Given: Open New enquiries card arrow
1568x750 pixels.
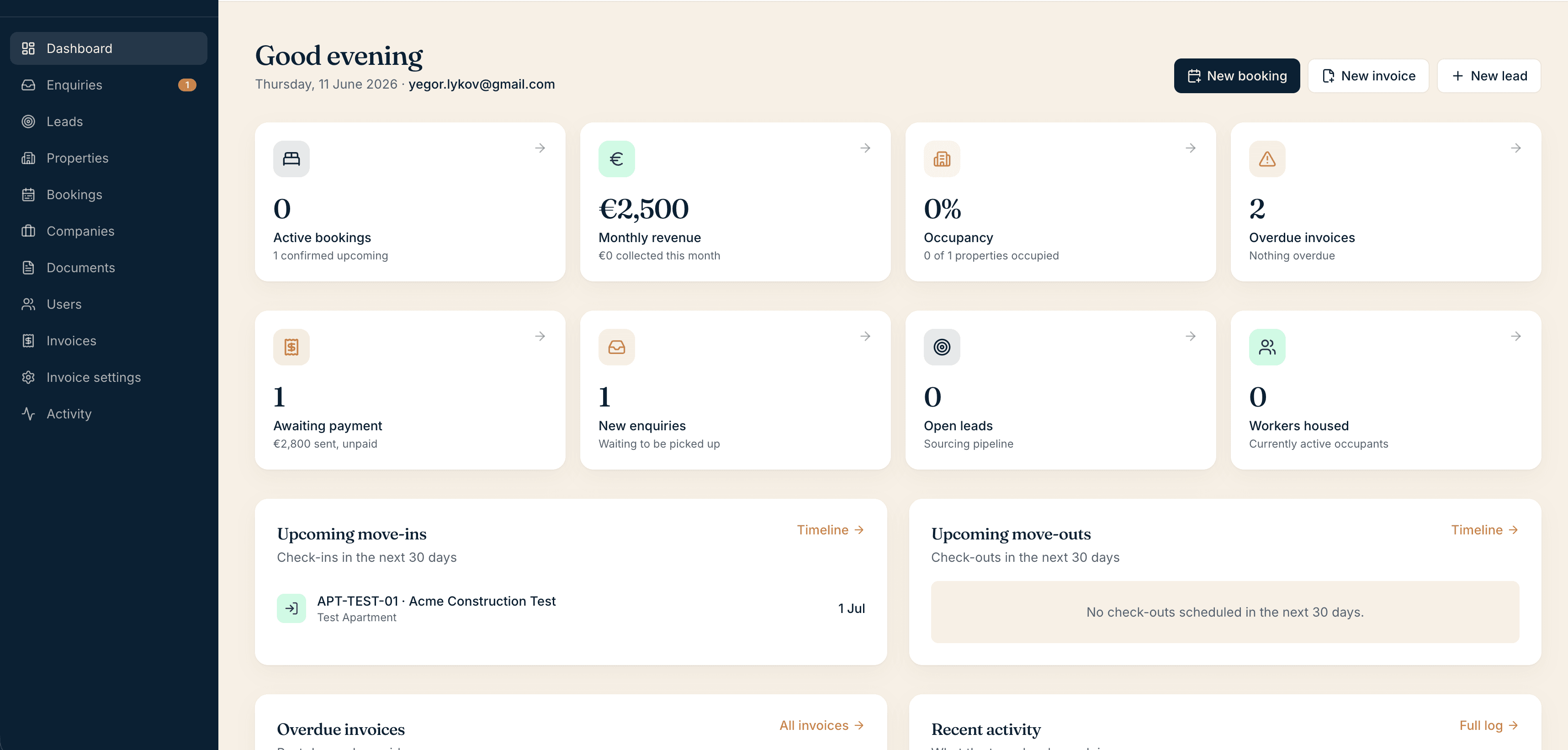Looking at the screenshot, I should [x=865, y=336].
